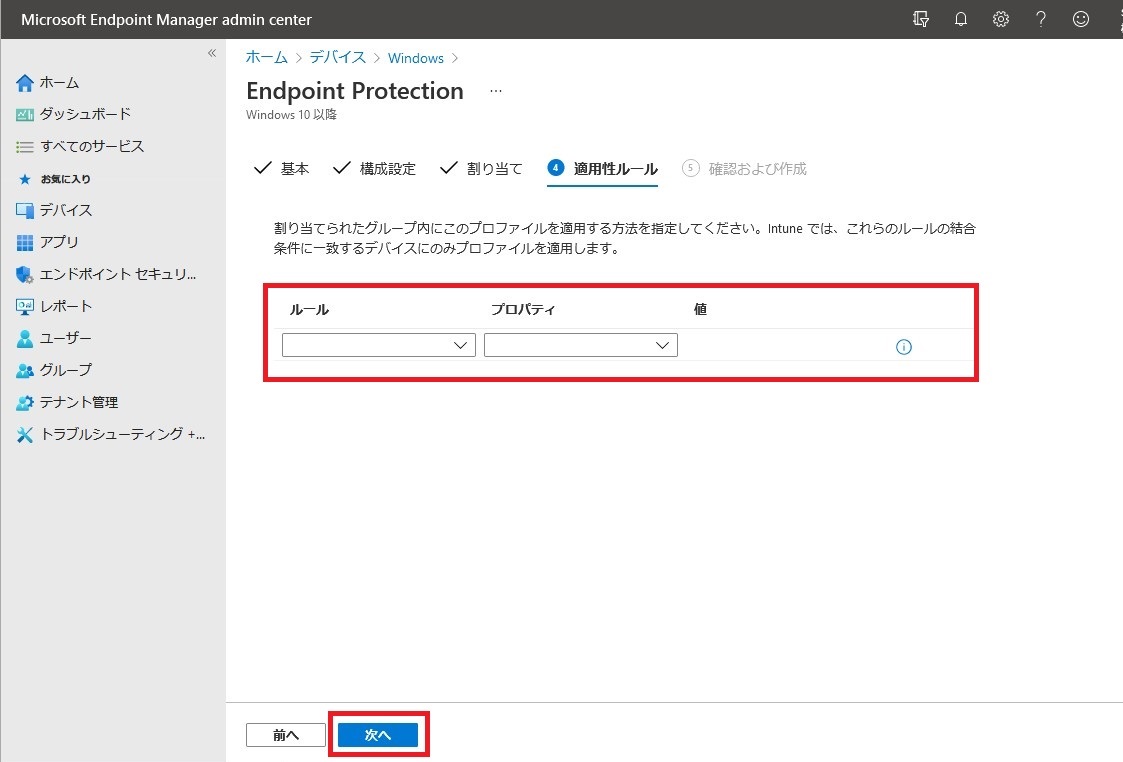The image size is (1123, 762).
Task: Go to the 基本 step
Action: [281, 169]
